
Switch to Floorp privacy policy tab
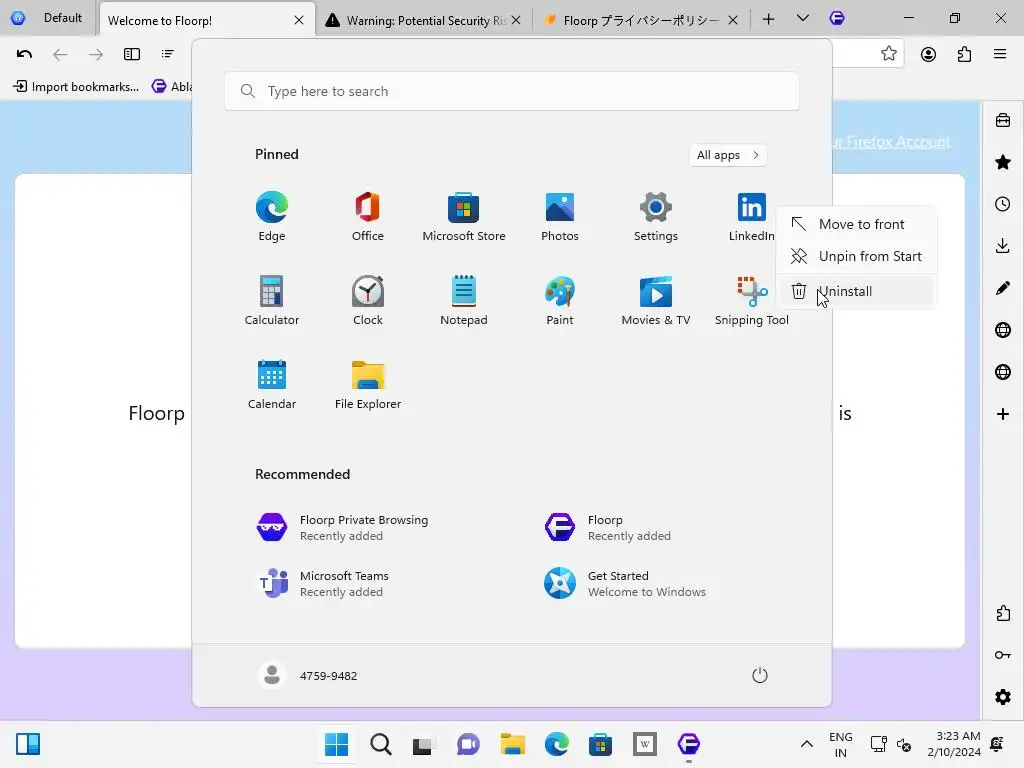pyautogui.click(x=640, y=20)
